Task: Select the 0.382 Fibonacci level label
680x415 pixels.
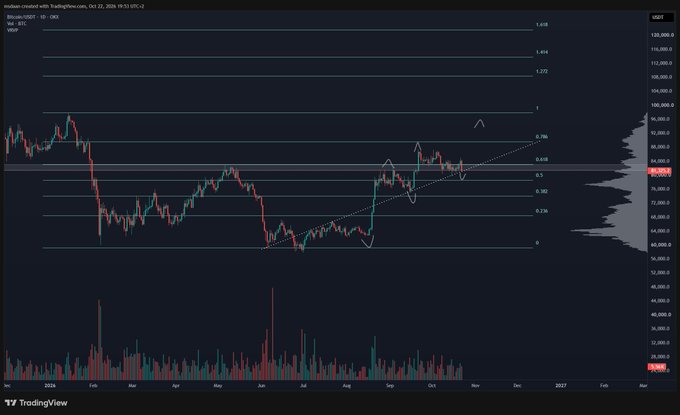Action: point(542,191)
